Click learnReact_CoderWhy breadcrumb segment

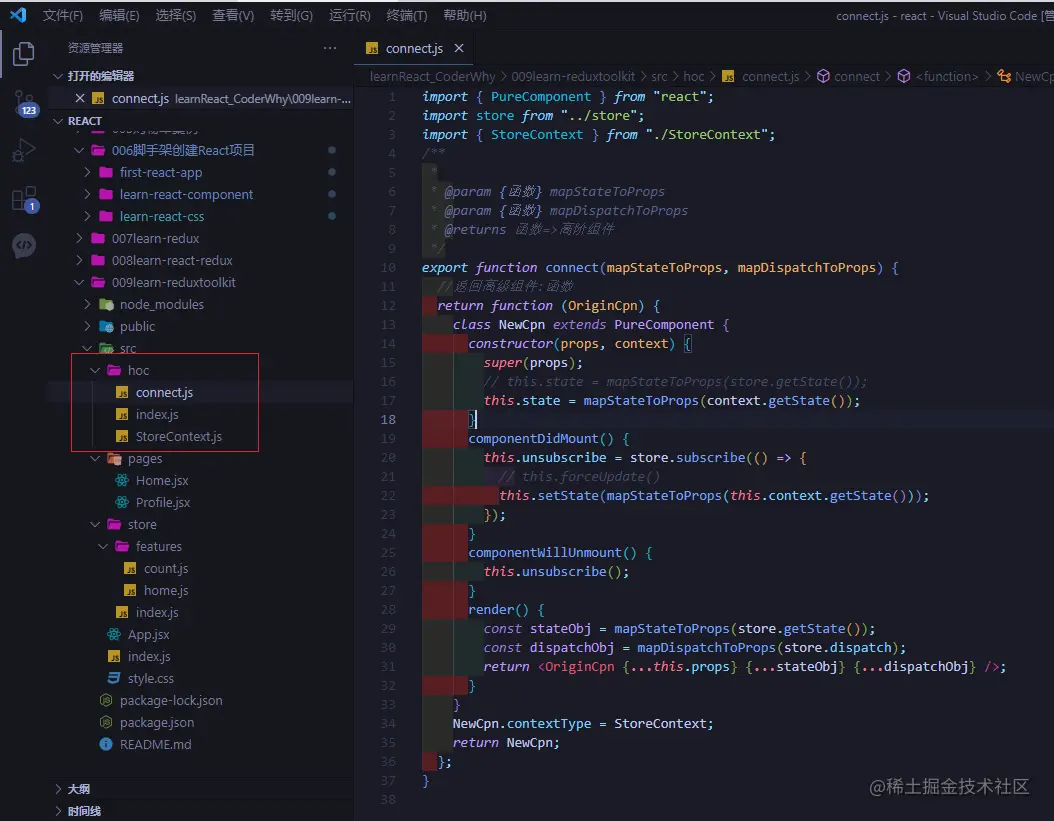point(432,77)
